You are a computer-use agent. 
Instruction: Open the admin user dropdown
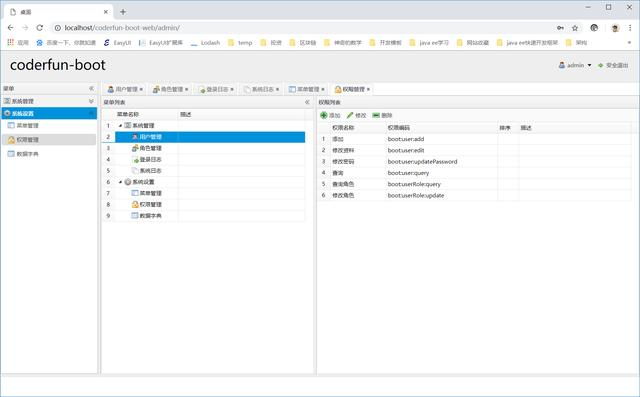pyautogui.click(x=575, y=65)
